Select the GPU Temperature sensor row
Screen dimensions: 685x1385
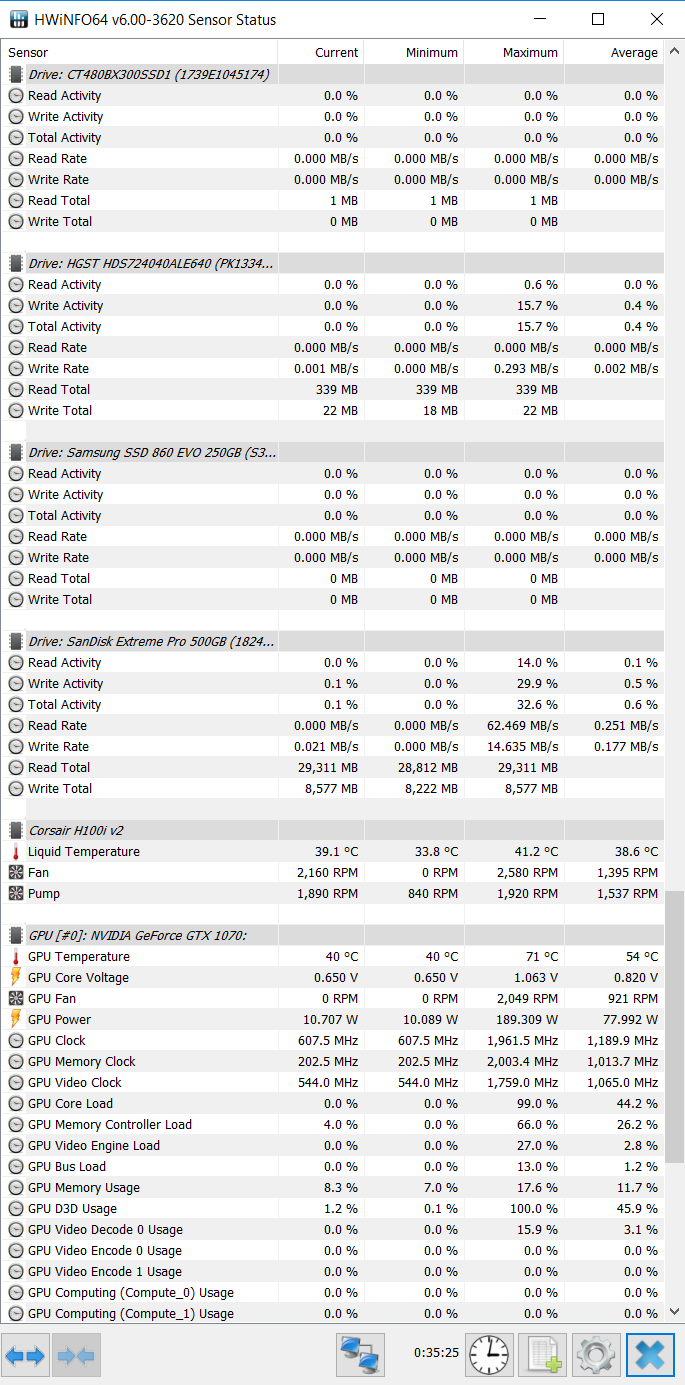[x=79, y=956]
